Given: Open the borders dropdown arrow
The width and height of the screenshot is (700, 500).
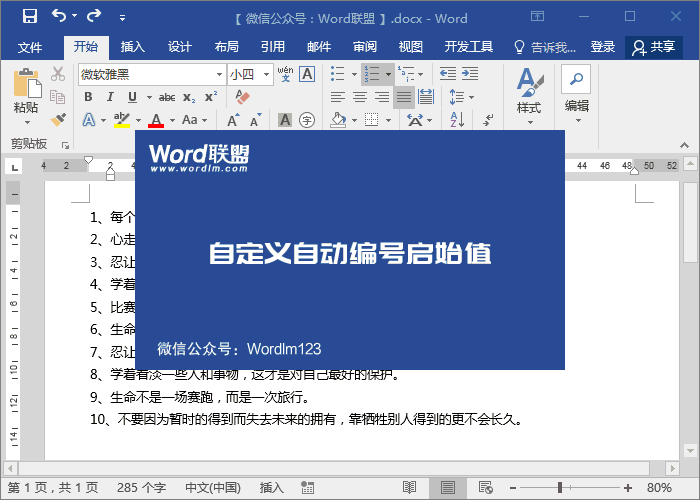Looking at the screenshot, I should coord(388,120).
